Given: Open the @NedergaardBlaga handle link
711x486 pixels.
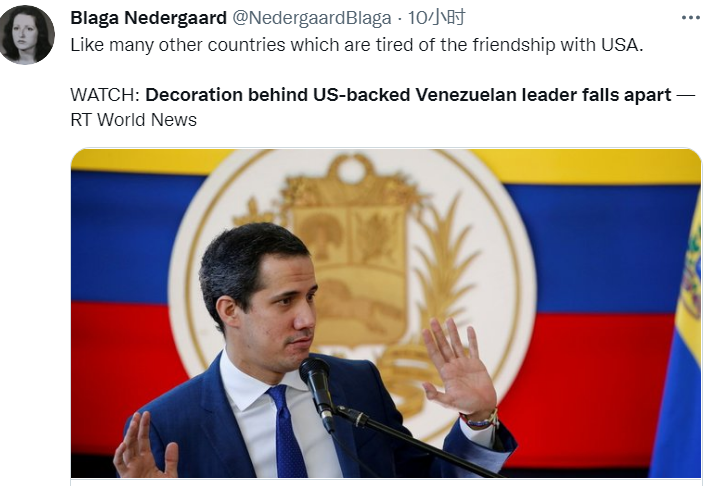Looking at the screenshot, I should click(312, 18).
